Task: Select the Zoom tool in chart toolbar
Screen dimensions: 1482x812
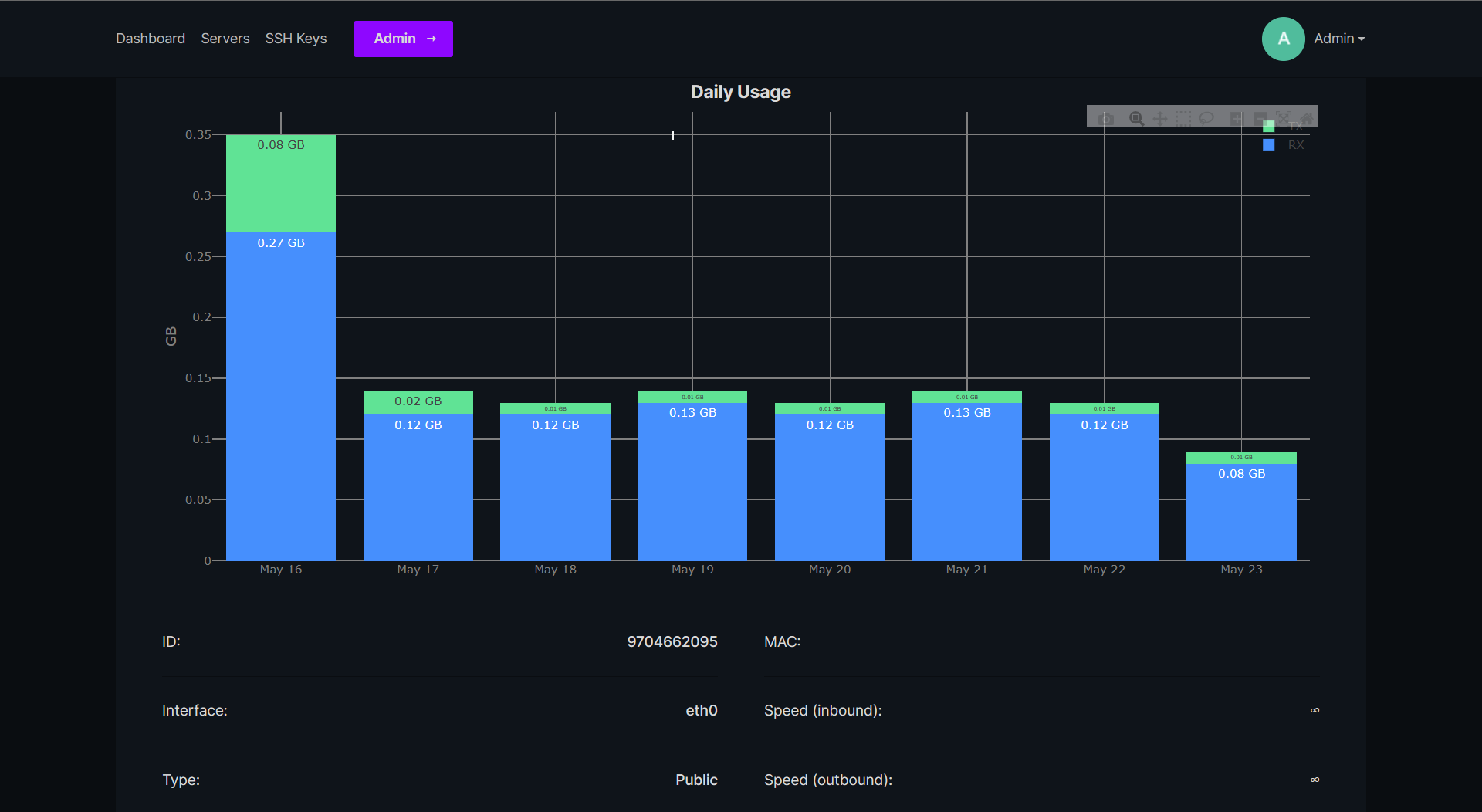Action: pos(1136,118)
